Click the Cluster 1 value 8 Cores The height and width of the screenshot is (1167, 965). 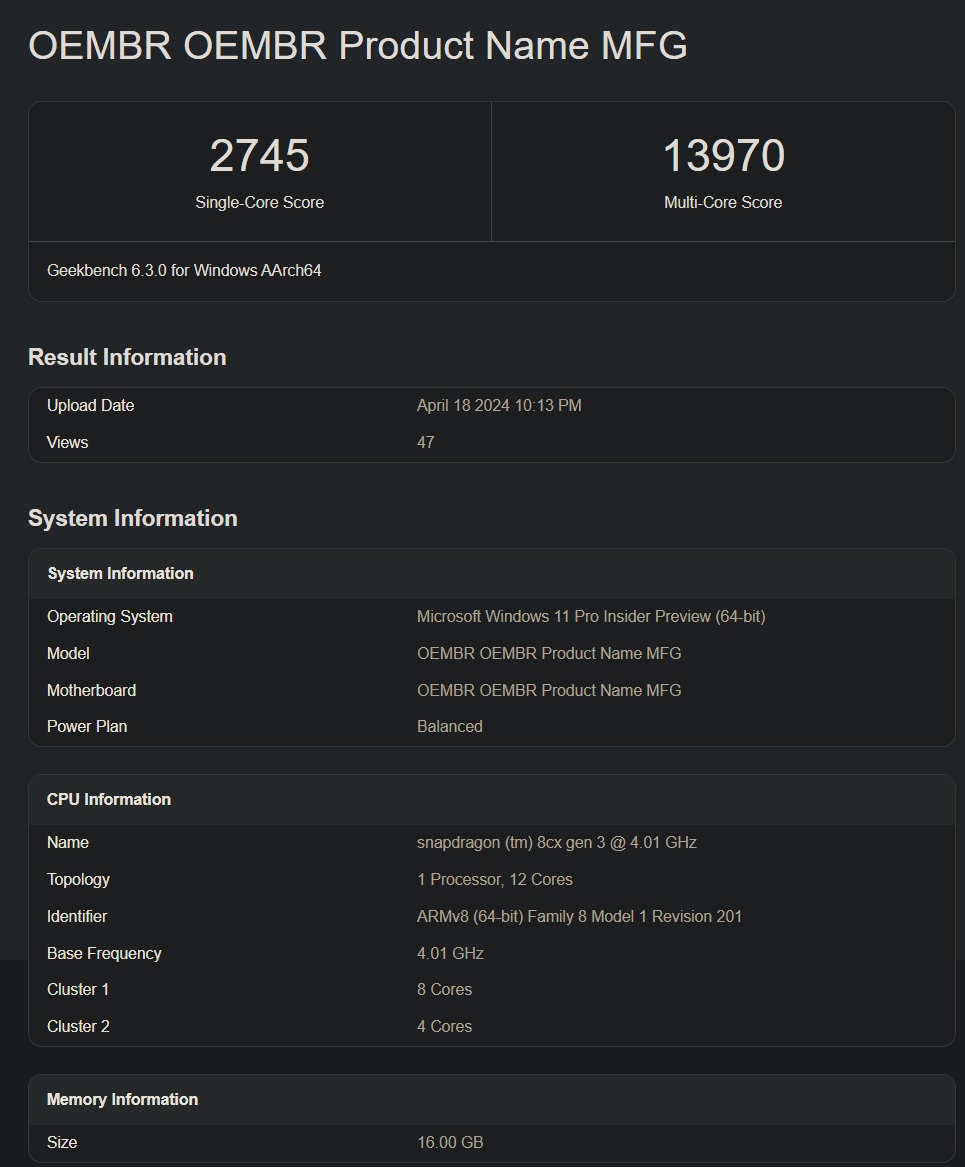(x=444, y=990)
